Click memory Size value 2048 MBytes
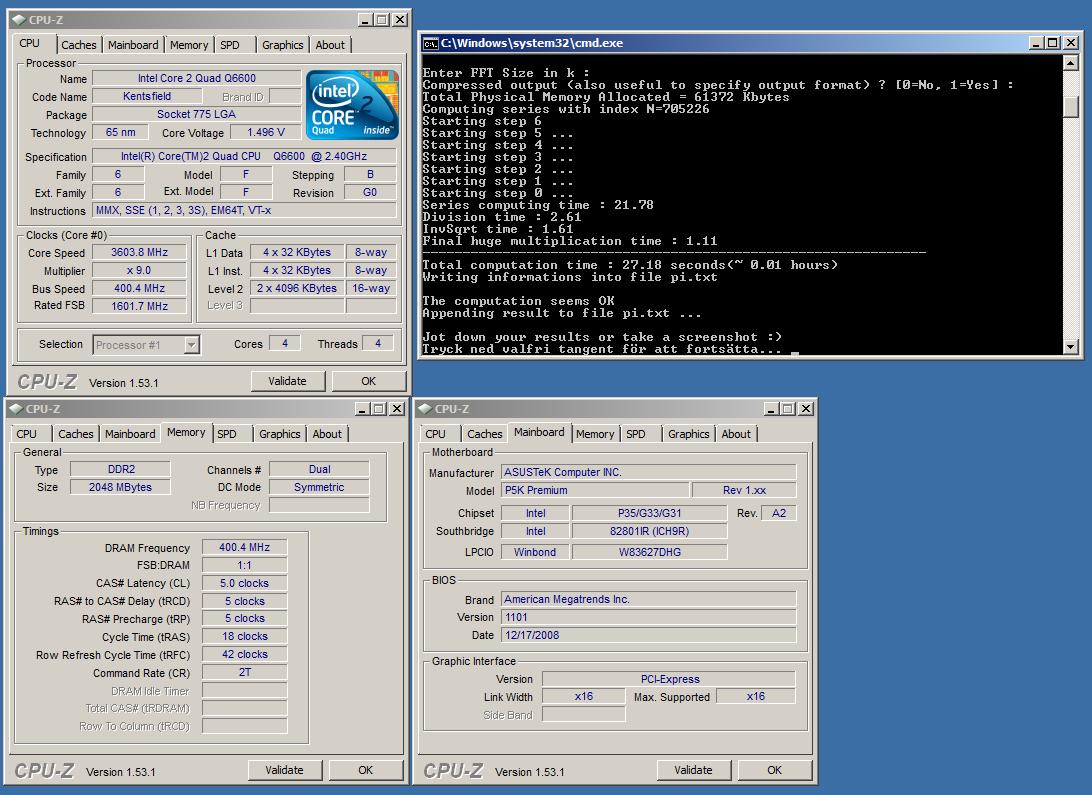Viewport: 1092px width, 795px height. (120, 487)
